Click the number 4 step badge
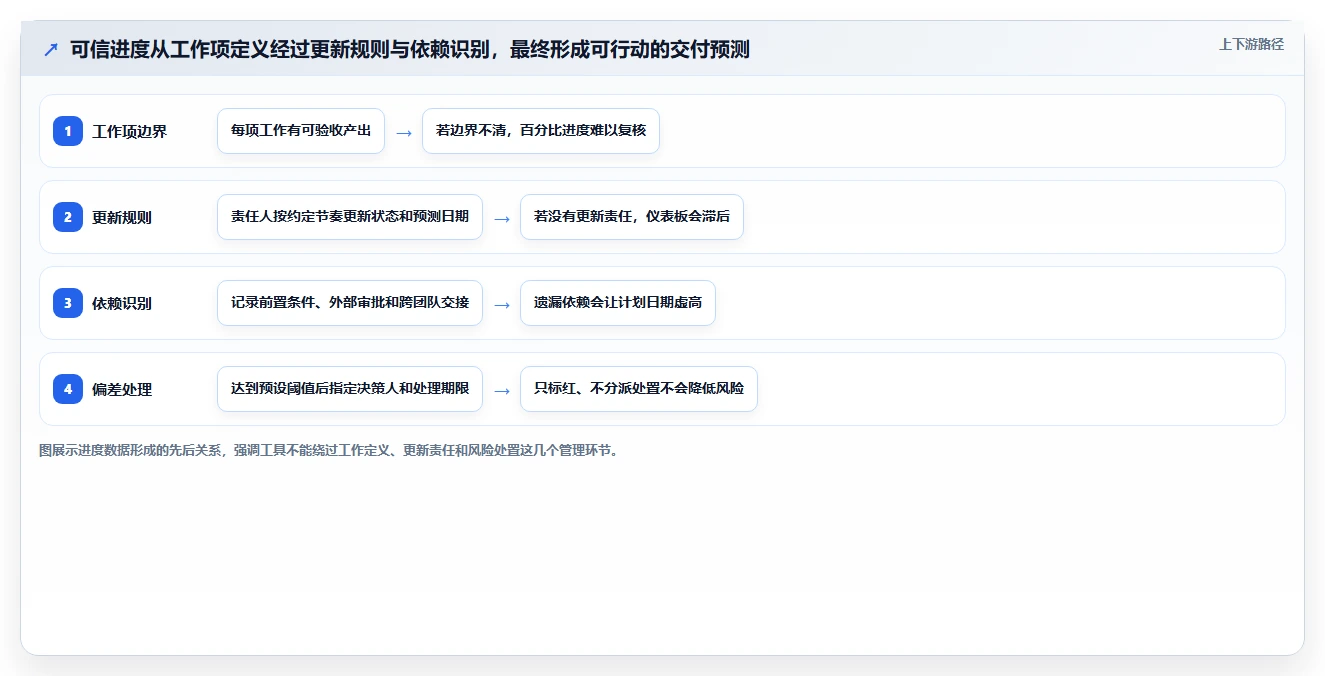 tap(68, 389)
